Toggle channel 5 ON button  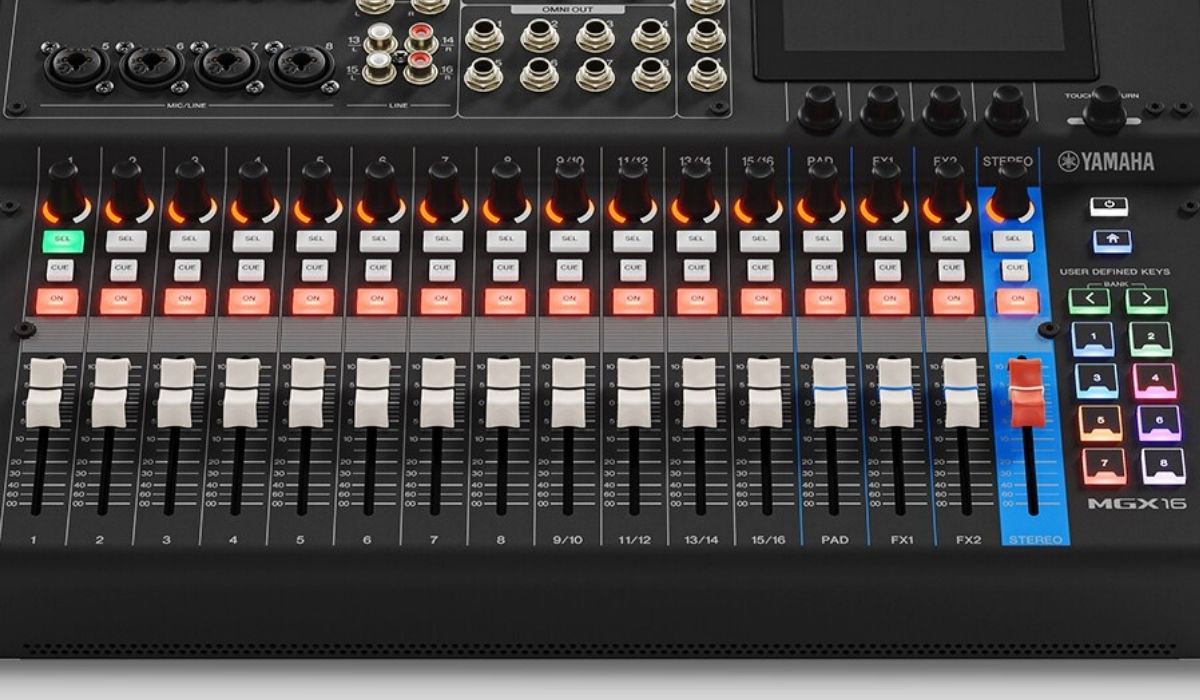[313, 300]
